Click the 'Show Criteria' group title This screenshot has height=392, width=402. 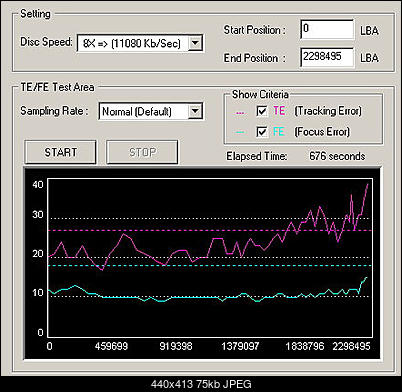tap(260, 94)
